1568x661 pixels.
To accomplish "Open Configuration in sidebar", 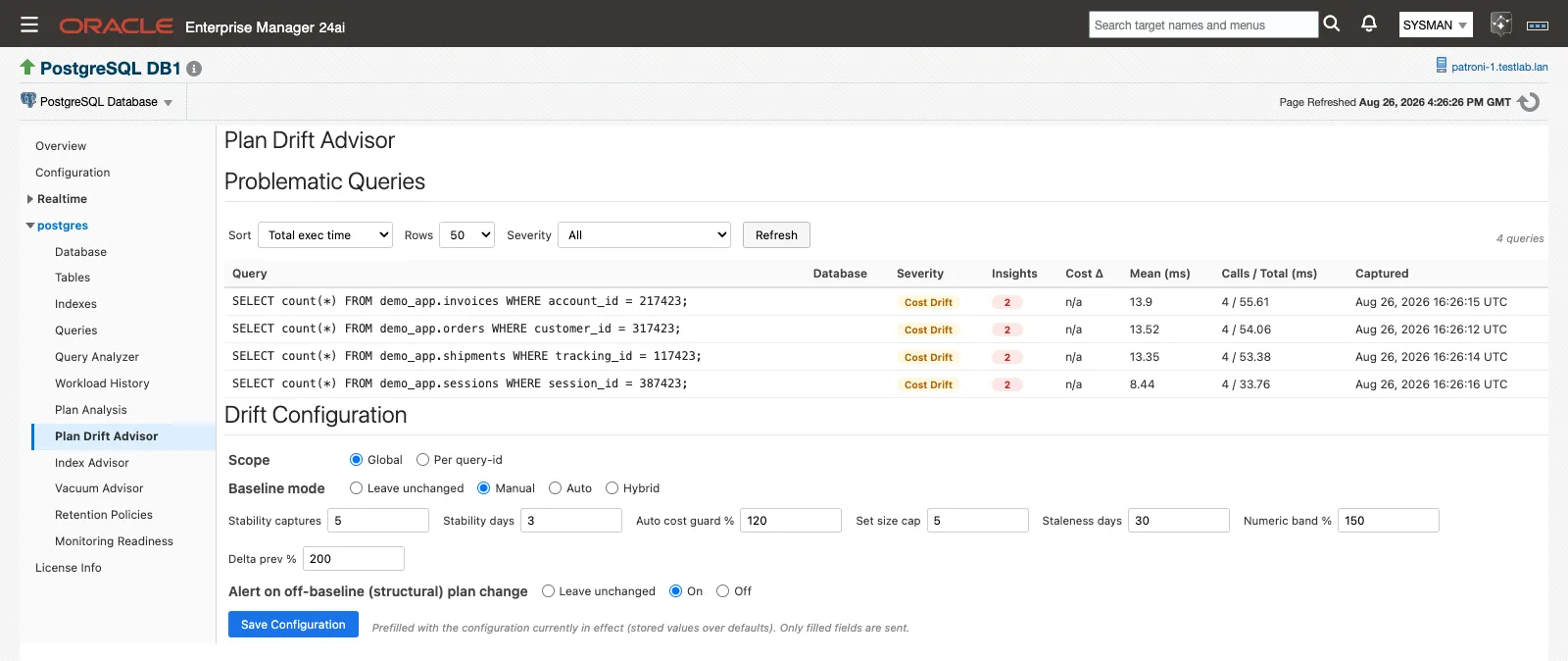I will click(x=73, y=173).
